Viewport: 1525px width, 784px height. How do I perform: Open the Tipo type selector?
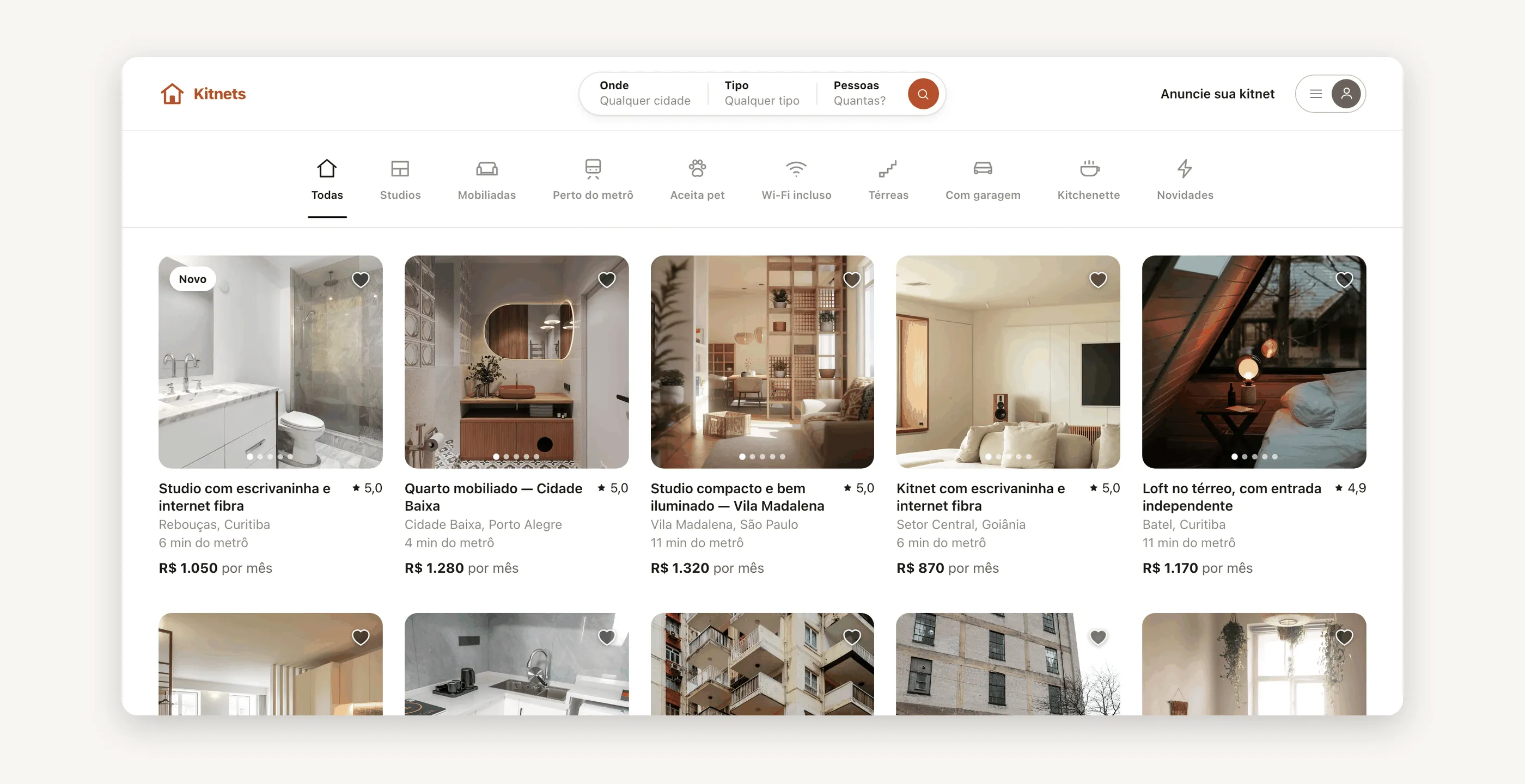pyautogui.click(x=761, y=94)
